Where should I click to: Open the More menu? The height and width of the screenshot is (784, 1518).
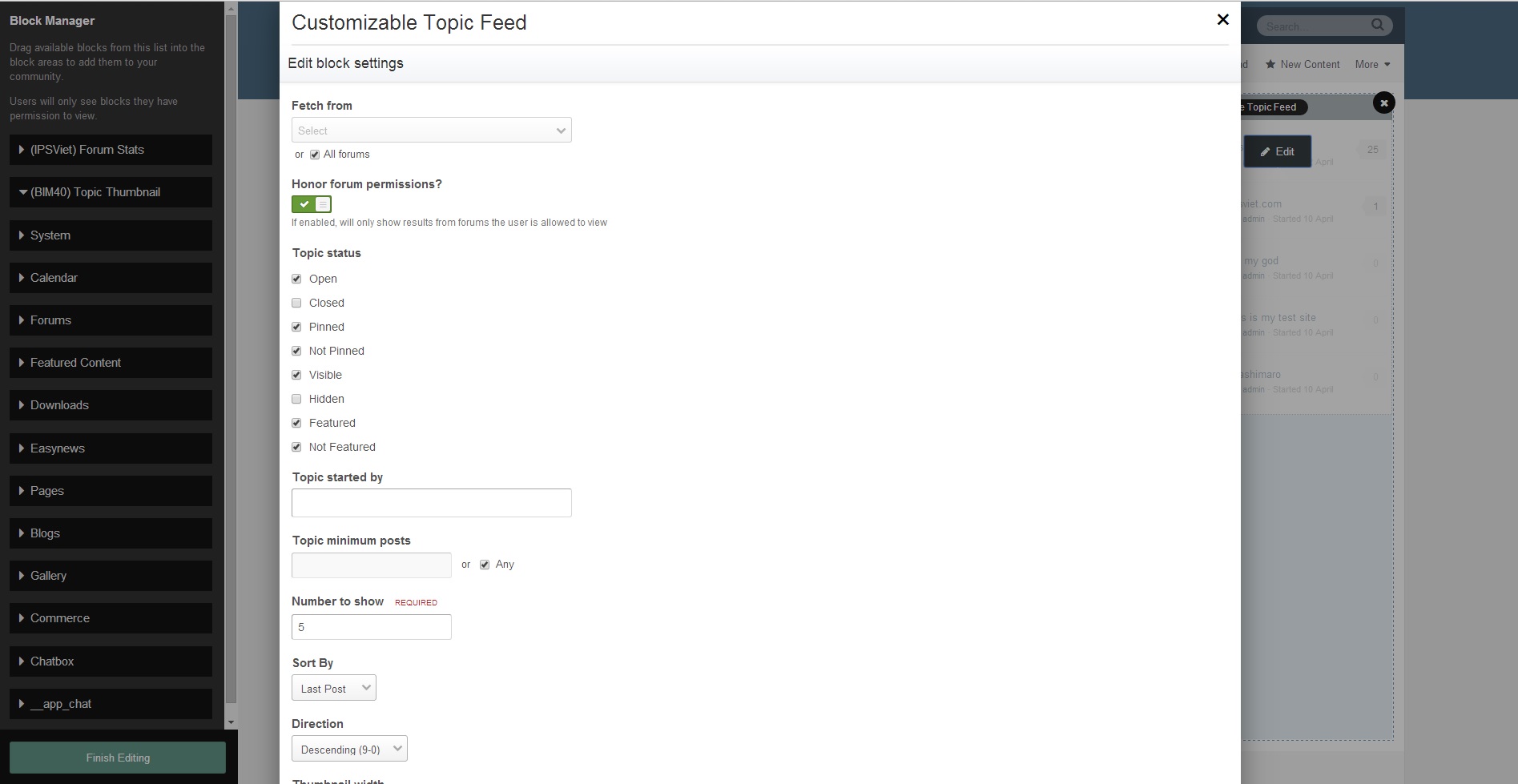click(x=1372, y=65)
